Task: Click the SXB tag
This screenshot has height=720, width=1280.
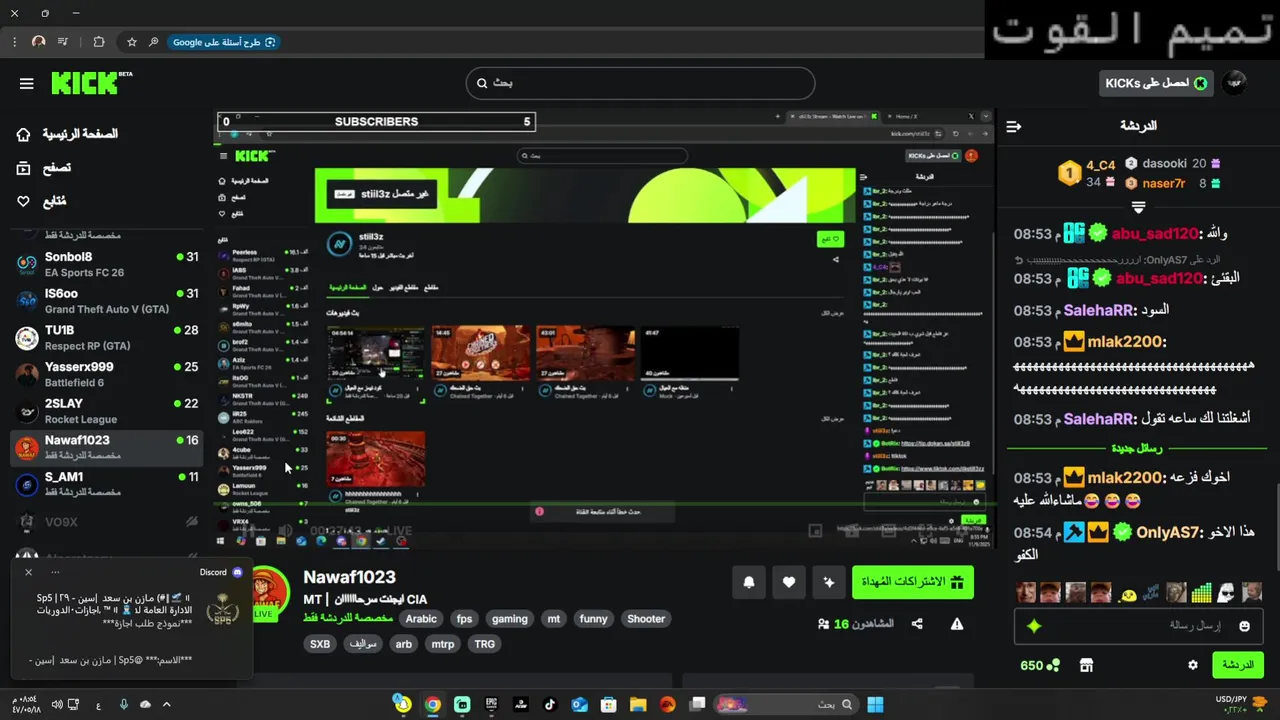Action: [x=320, y=644]
